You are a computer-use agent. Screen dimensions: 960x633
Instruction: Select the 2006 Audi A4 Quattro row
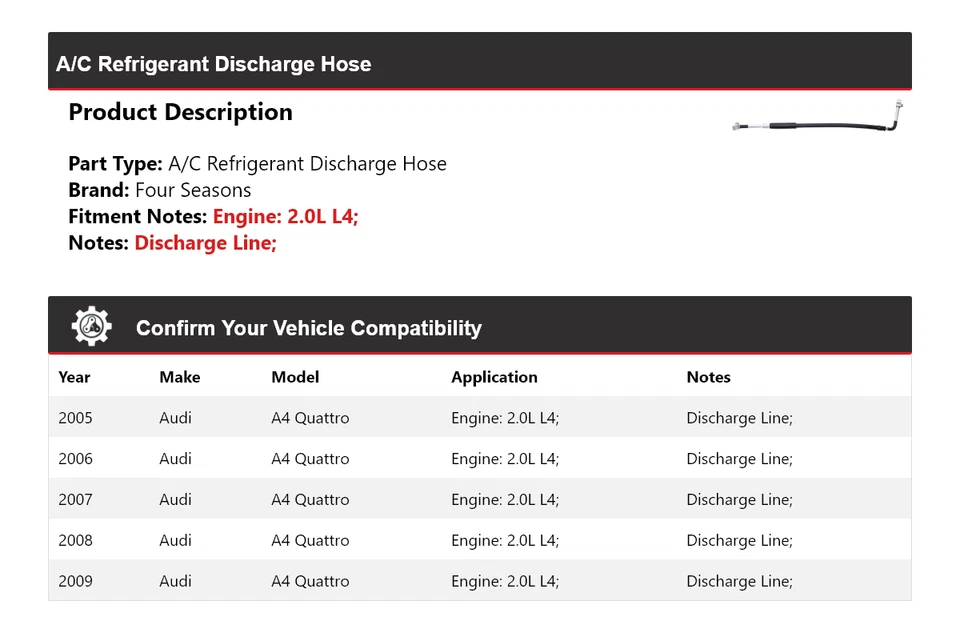click(480, 458)
